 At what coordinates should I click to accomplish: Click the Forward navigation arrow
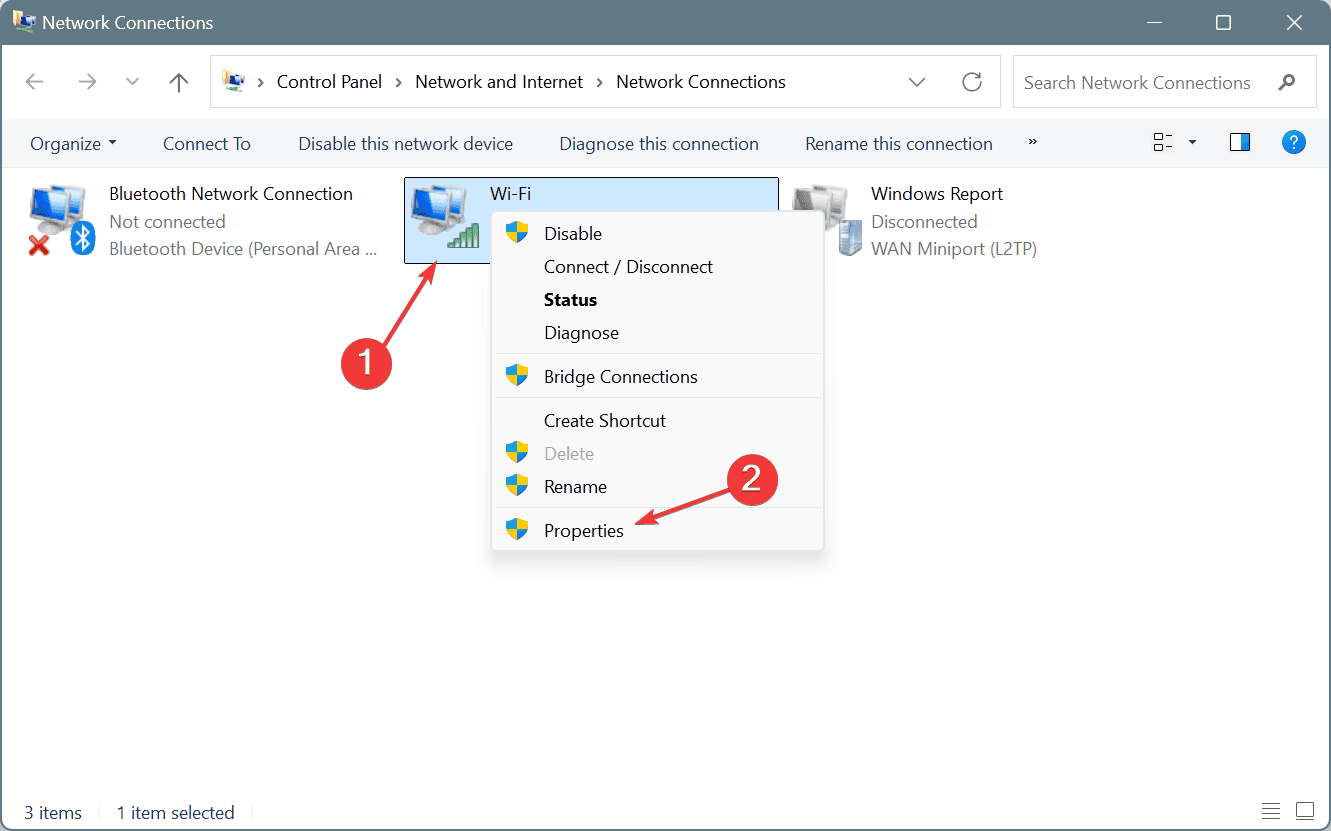(x=87, y=82)
